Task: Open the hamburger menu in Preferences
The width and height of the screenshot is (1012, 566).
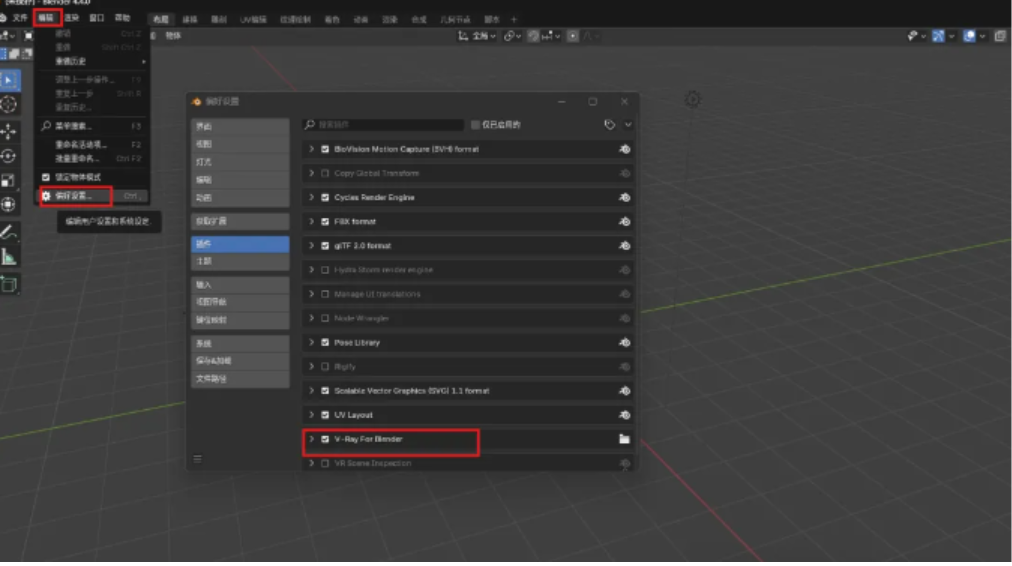Action: pos(197,459)
